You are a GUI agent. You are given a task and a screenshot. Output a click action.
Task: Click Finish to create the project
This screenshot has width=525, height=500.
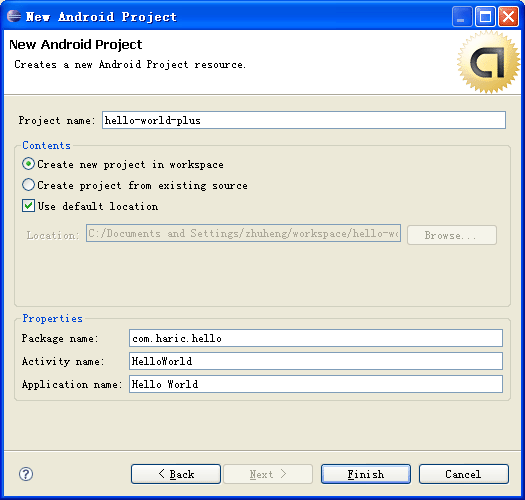[x=366, y=474]
